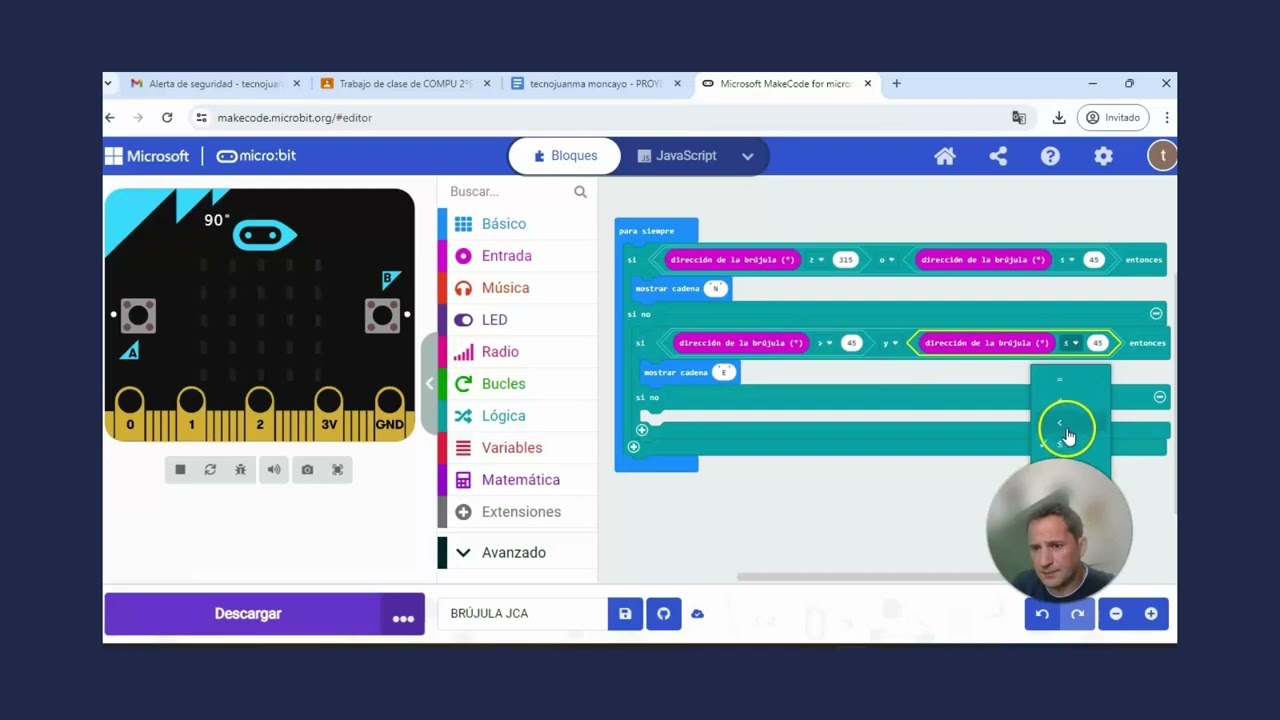Screen dimensions: 1280x720
Task: Open the Matemática block category
Action: click(517, 480)
